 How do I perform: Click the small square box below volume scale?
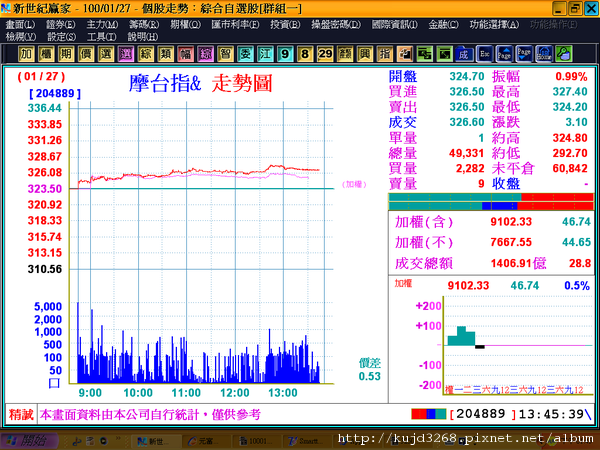coord(54,383)
